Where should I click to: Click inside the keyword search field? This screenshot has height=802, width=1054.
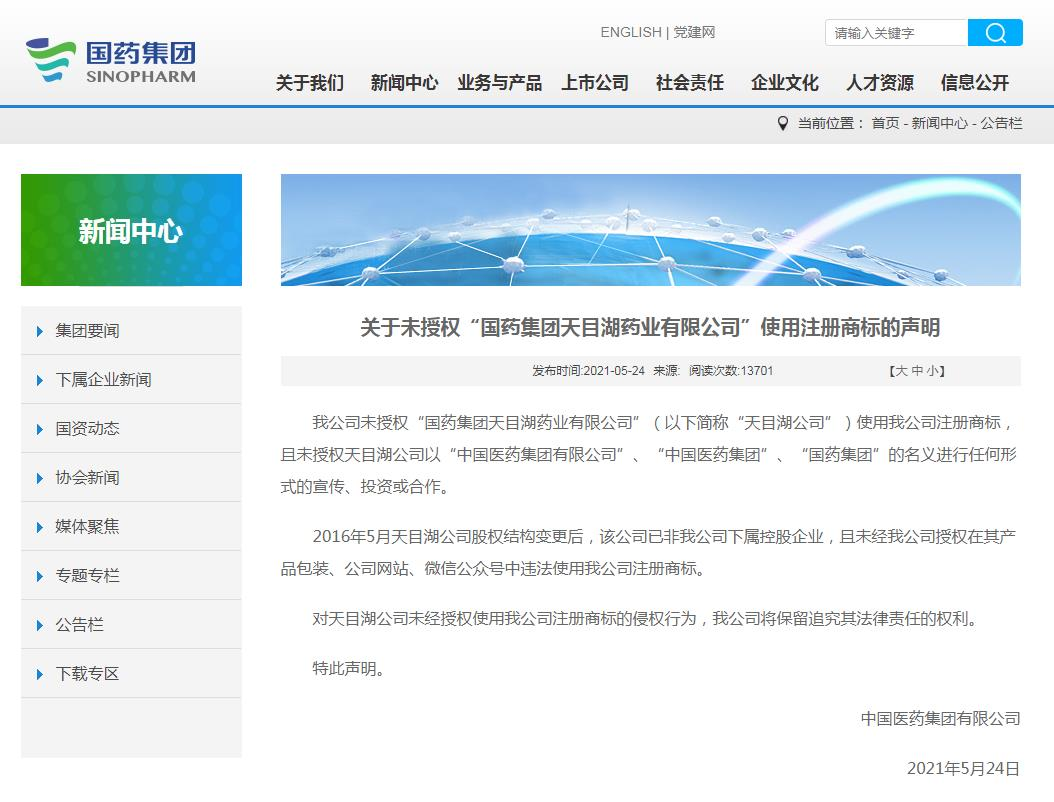(x=896, y=33)
